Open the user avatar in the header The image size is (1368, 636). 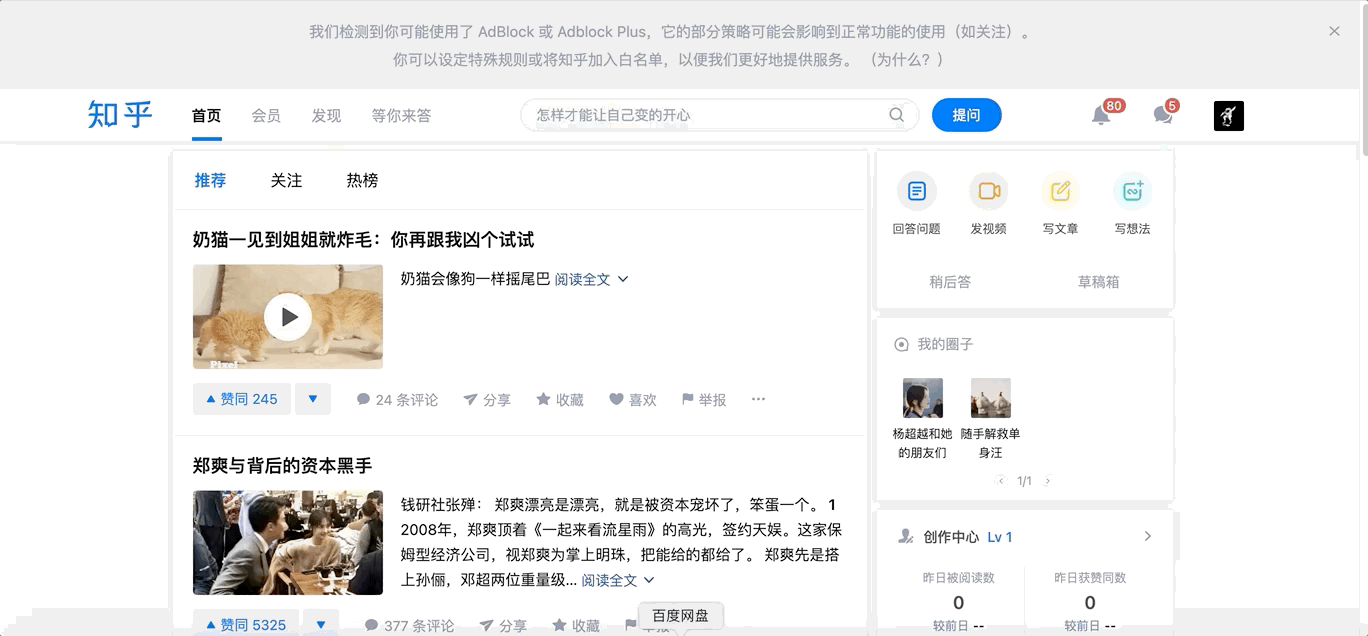(1229, 116)
